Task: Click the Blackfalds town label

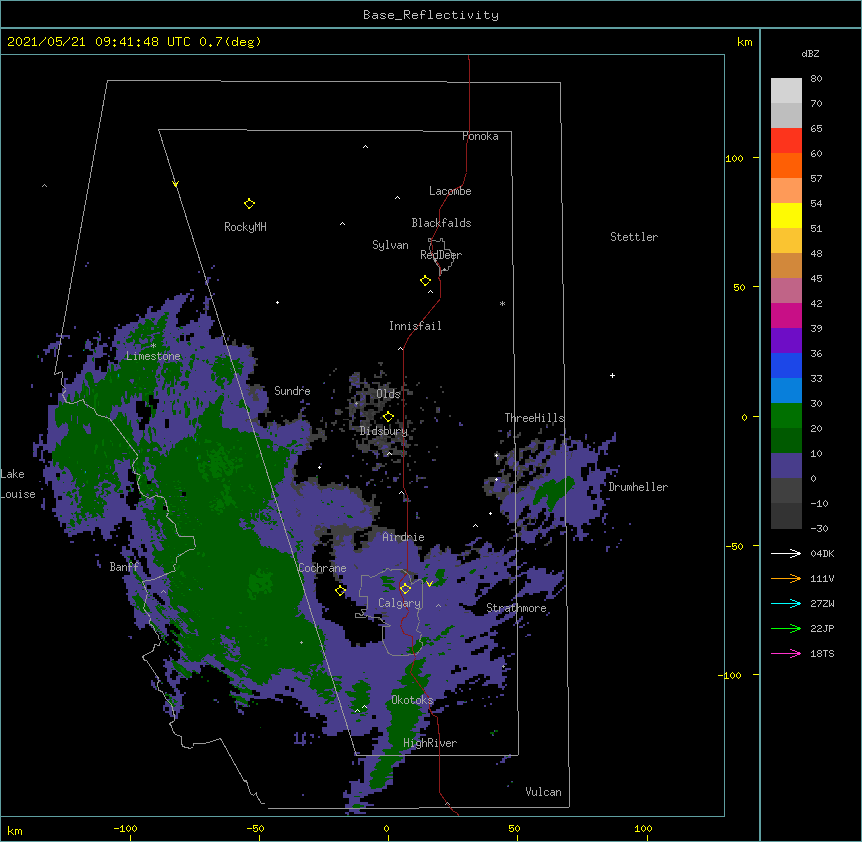Action: pos(441,223)
